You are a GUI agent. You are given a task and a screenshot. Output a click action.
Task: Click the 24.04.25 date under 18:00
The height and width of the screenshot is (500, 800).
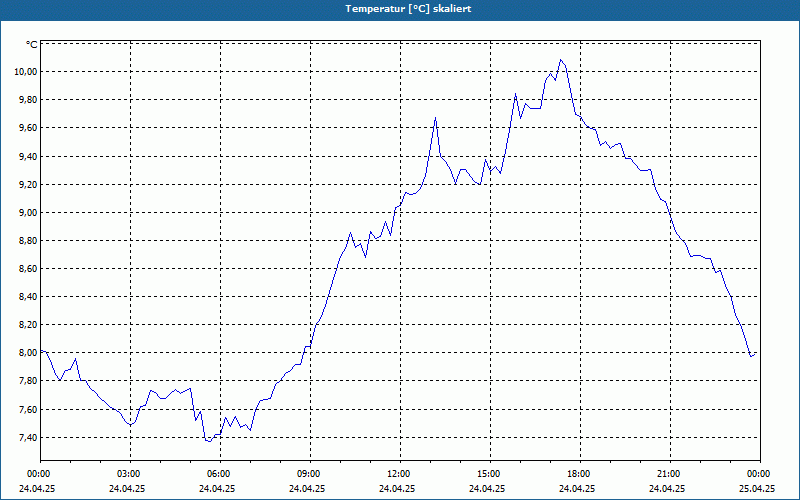tap(577, 488)
